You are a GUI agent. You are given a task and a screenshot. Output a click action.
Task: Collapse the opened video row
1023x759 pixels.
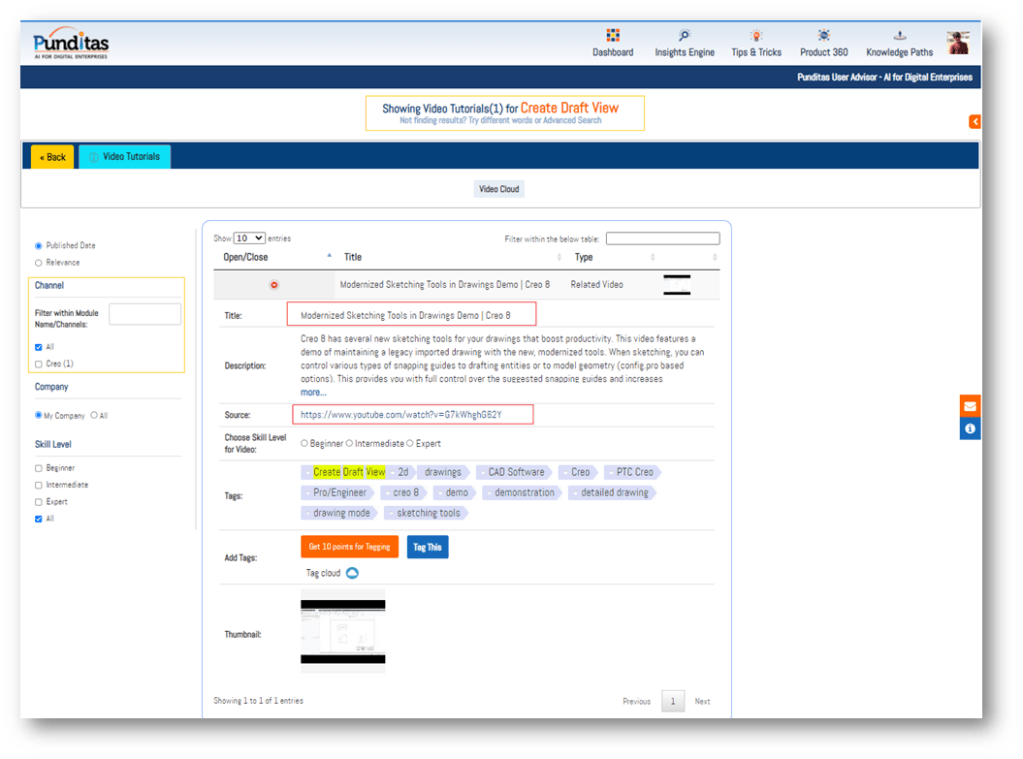(274, 285)
